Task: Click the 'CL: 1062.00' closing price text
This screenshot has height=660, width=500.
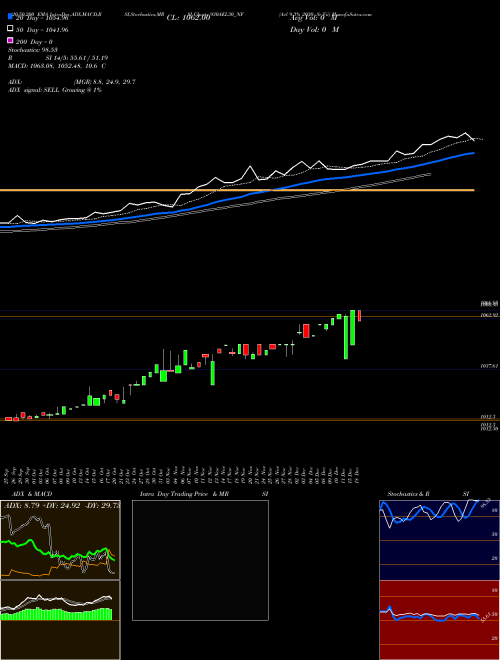Action: click(188, 18)
